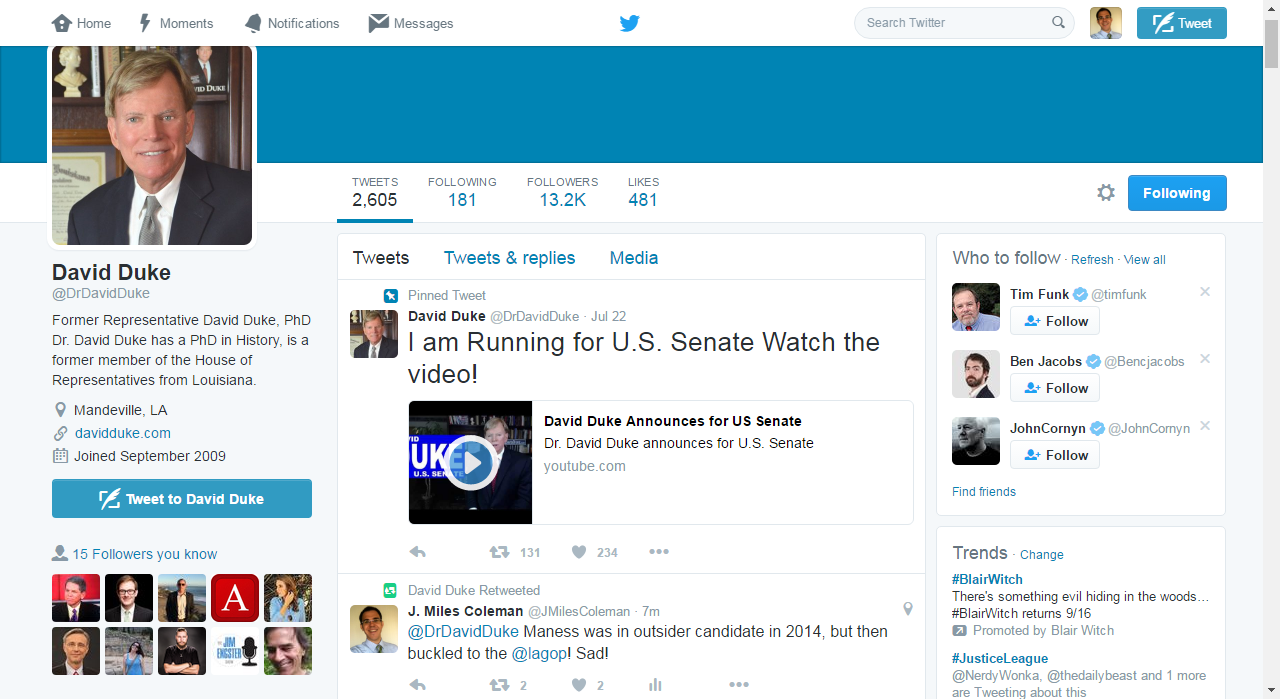This screenshot has height=699, width=1280.
Task: Open the @DrDavidDuke mention in Coleman's tweet
Action: 463,632
